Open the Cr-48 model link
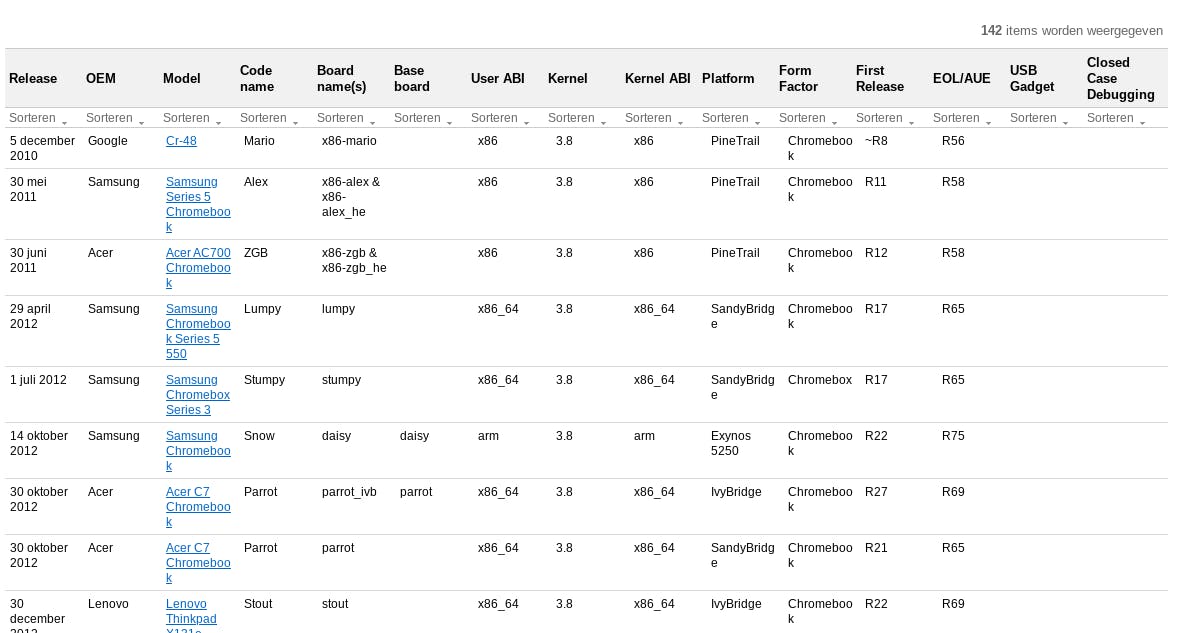The width and height of the screenshot is (1177, 633). (x=181, y=141)
